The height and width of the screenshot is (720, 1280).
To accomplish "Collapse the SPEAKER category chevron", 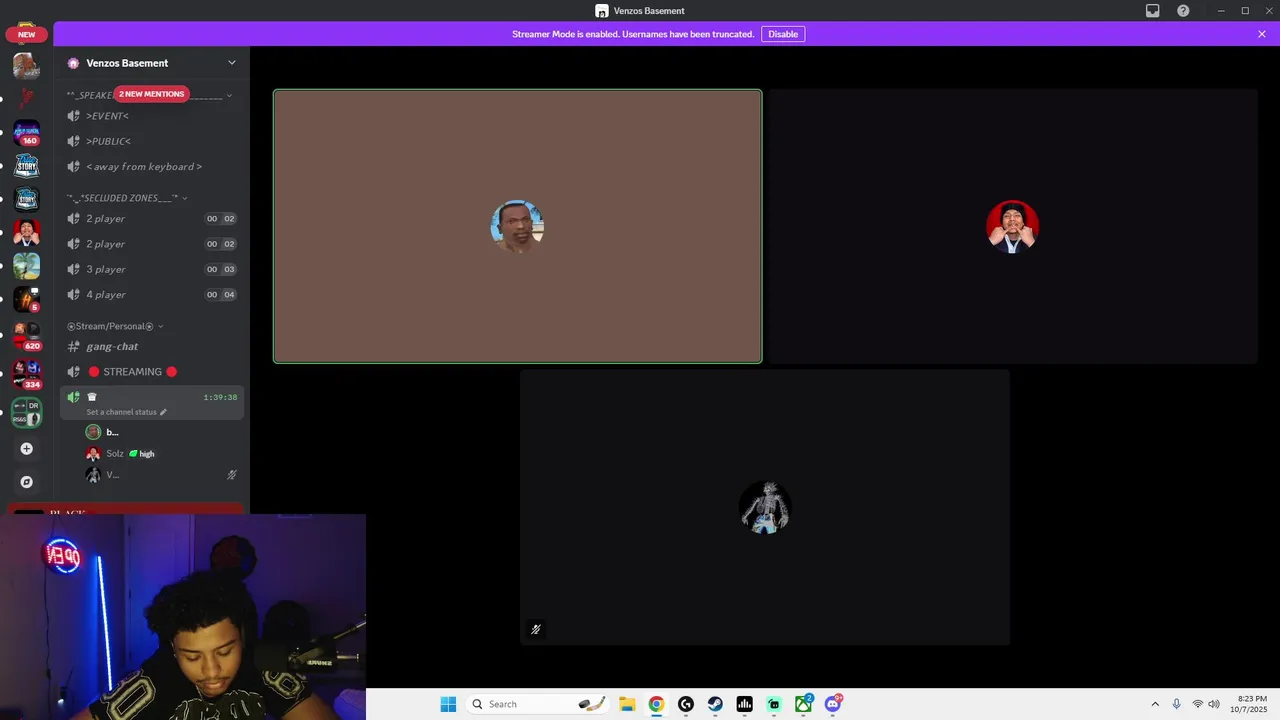I will tap(229, 96).
